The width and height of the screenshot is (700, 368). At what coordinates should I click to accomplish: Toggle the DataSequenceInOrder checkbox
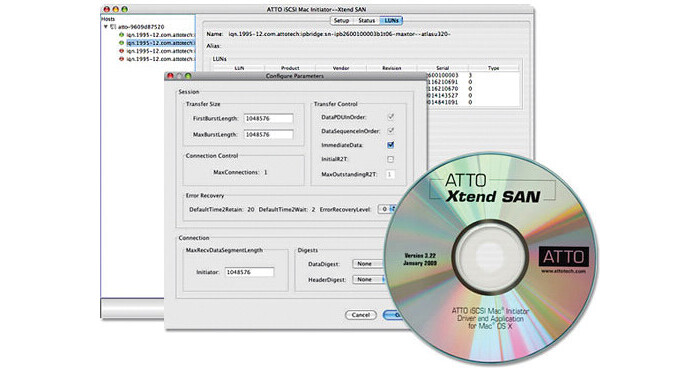click(x=391, y=131)
